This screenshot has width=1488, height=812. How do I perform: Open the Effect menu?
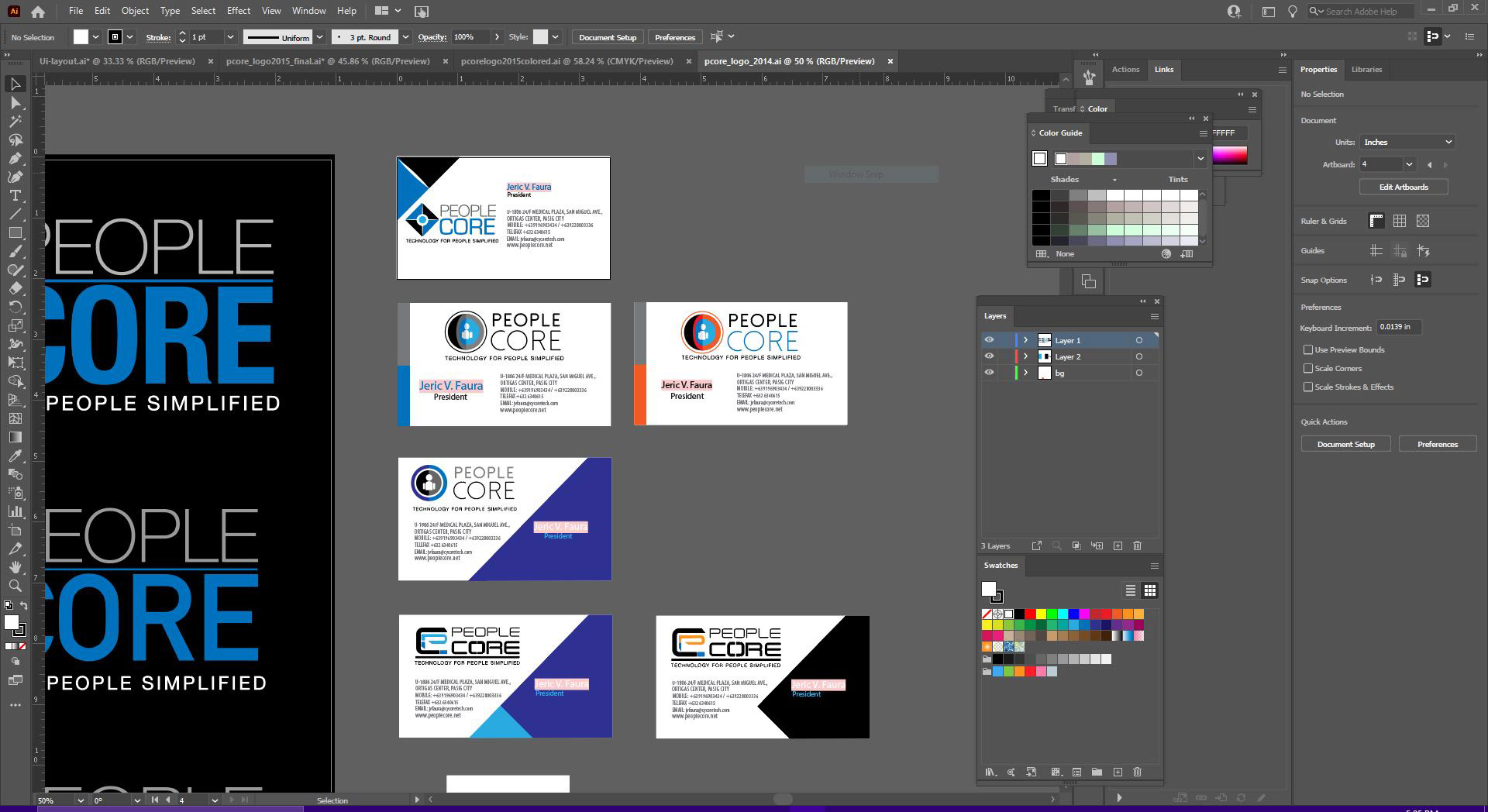239,11
